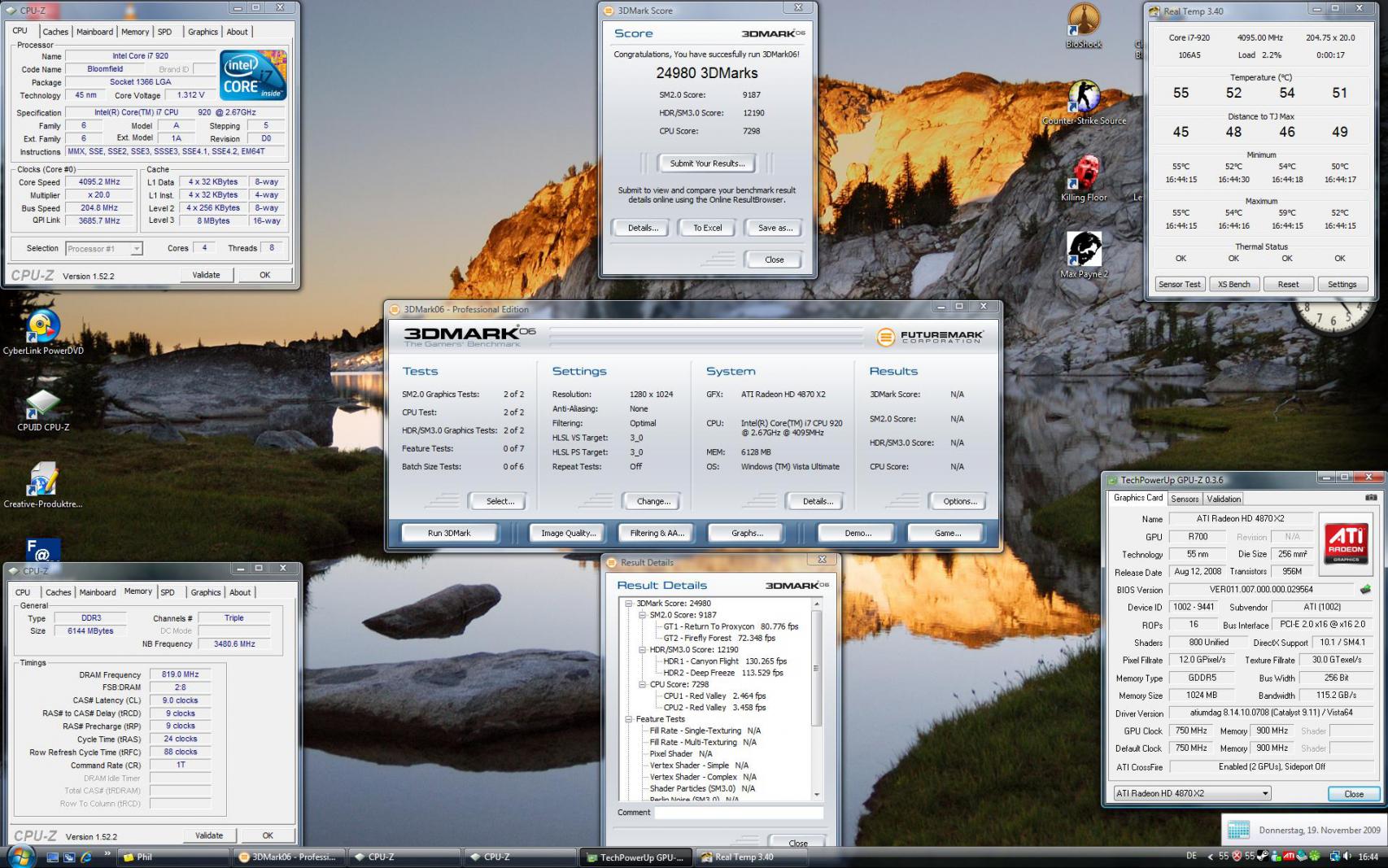
Task: Show hidden system tray icons
Action: point(1210,856)
